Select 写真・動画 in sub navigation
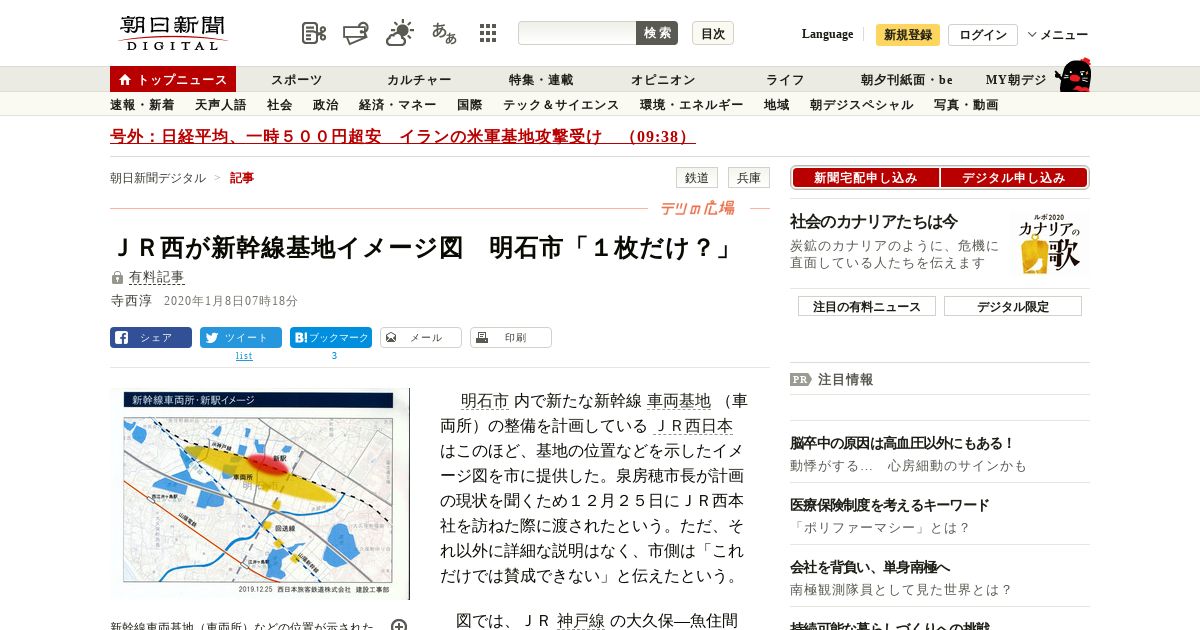The height and width of the screenshot is (630, 1200). 966,105
